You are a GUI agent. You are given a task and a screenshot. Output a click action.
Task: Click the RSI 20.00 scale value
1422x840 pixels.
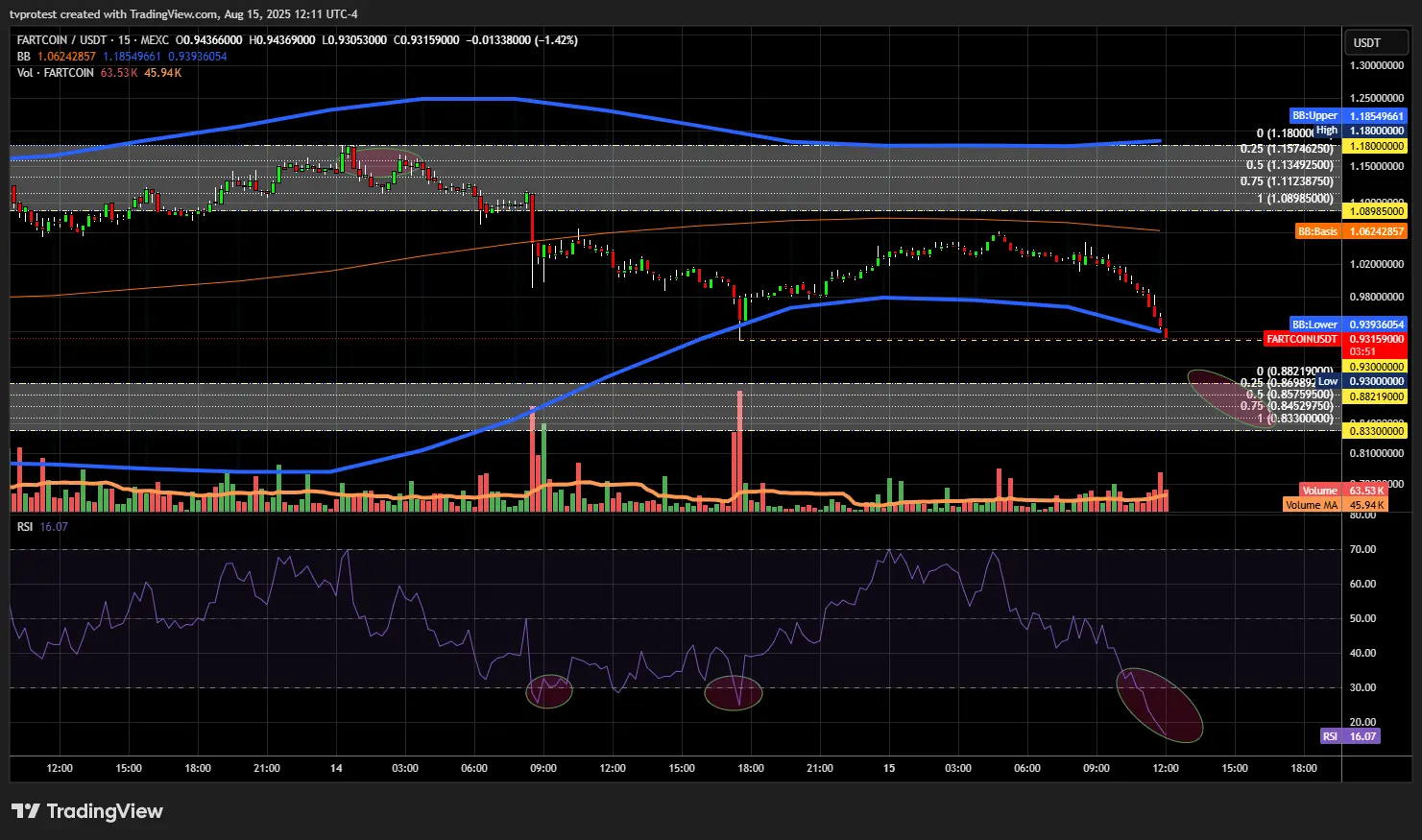(x=1362, y=722)
